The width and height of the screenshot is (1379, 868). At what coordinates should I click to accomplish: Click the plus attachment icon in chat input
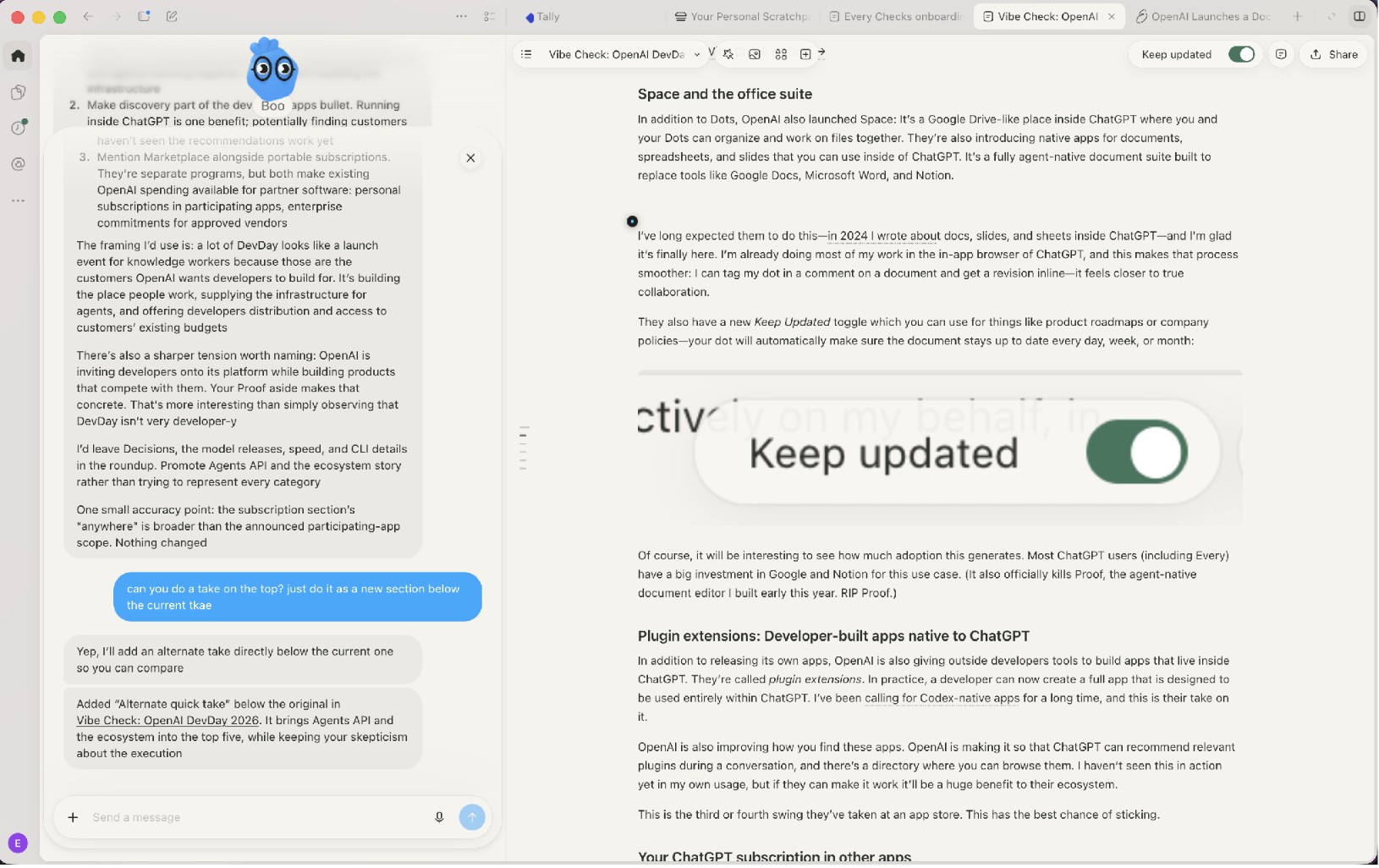click(73, 818)
